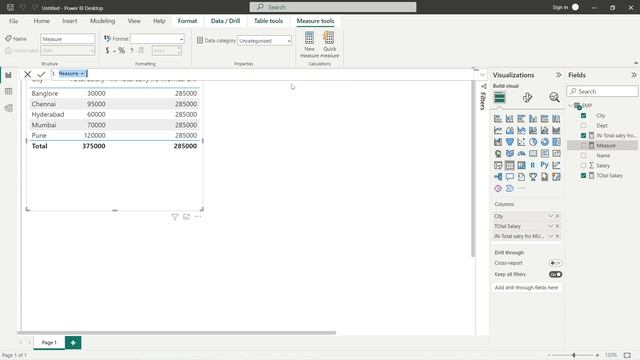Click the Save icon in title bar
640x360 pixels.
pos(10,7)
